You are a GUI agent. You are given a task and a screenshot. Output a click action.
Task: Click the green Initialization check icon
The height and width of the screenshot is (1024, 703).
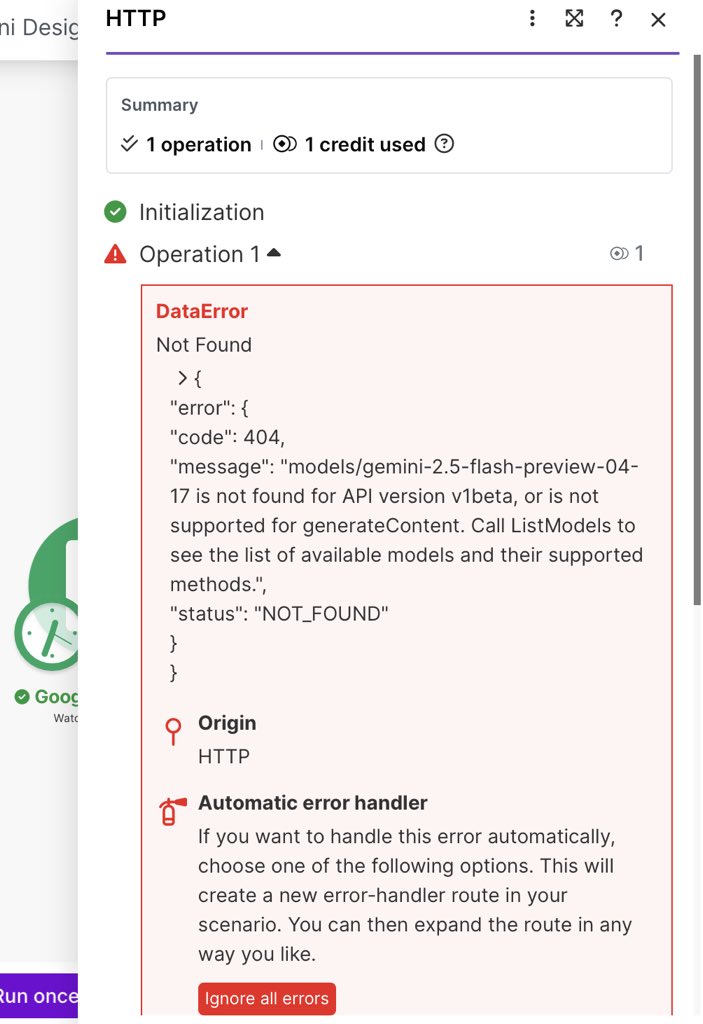coord(116,212)
